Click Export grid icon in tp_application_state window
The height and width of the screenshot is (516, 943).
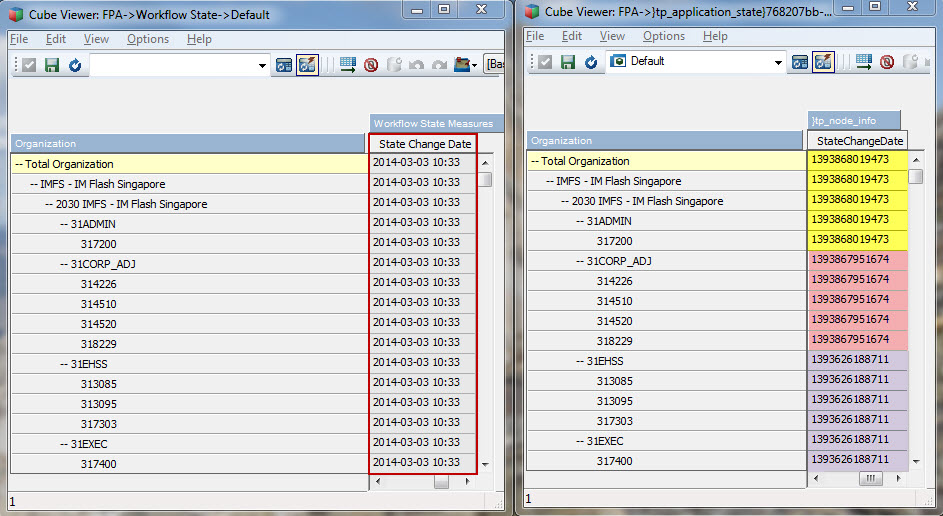tap(864, 61)
